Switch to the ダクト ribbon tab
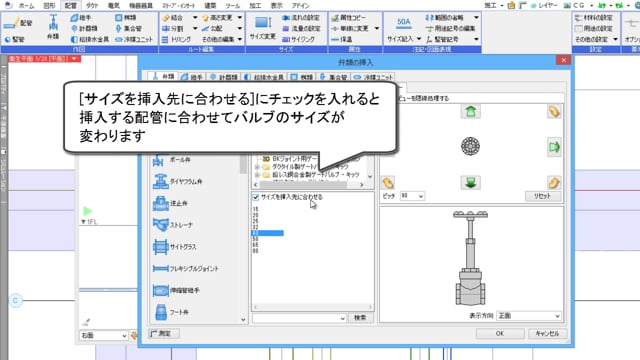 pos(92,6)
